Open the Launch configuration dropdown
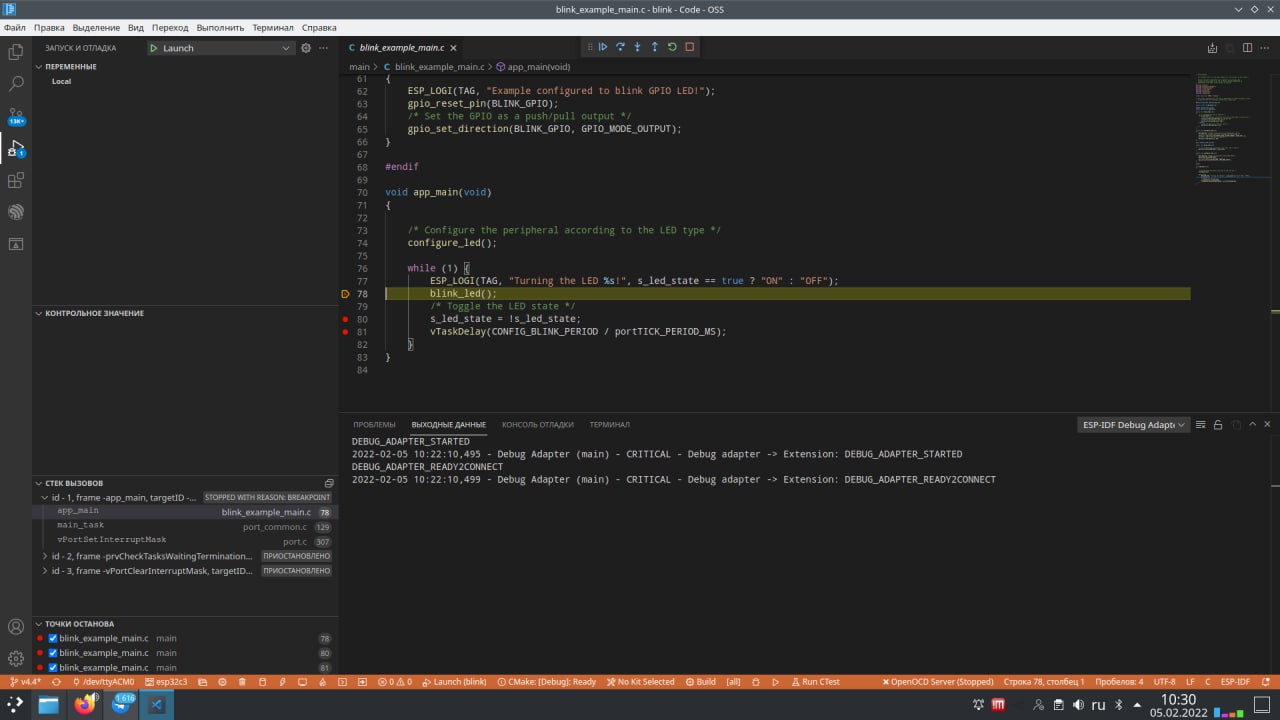 click(x=220, y=48)
